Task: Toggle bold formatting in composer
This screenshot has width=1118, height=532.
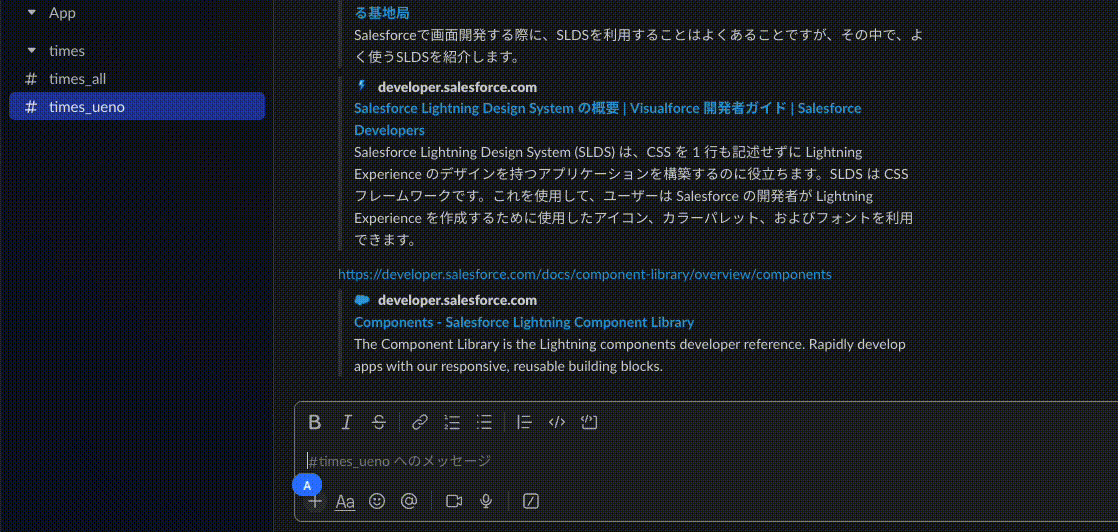Action: [314, 422]
